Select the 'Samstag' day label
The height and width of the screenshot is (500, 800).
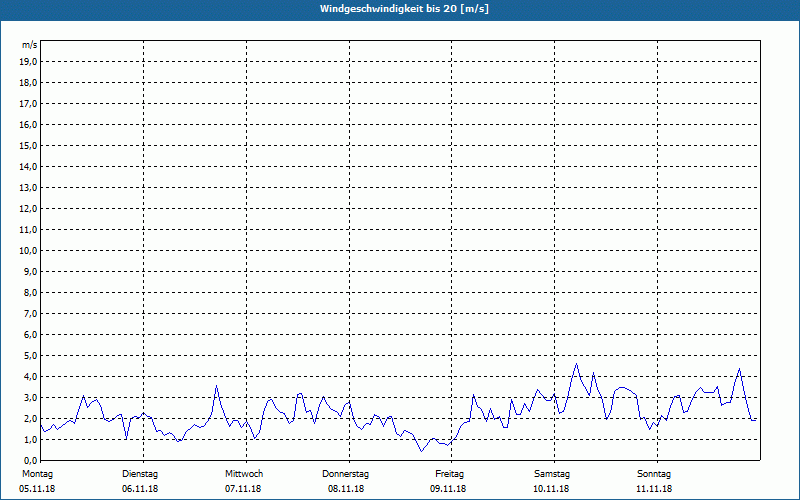pos(552,474)
